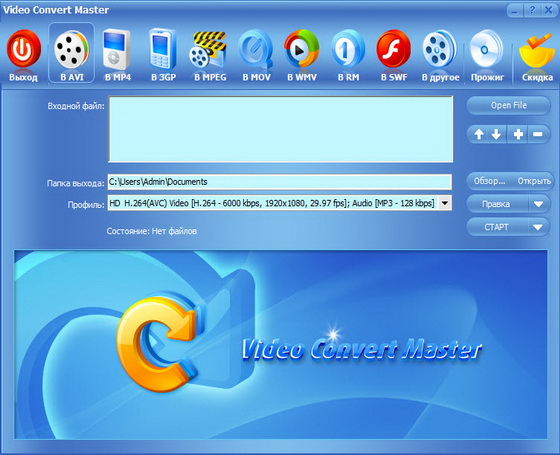Click the Состояние: Нет файлов status text
This screenshot has width=560, height=455.
click(152, 231)
